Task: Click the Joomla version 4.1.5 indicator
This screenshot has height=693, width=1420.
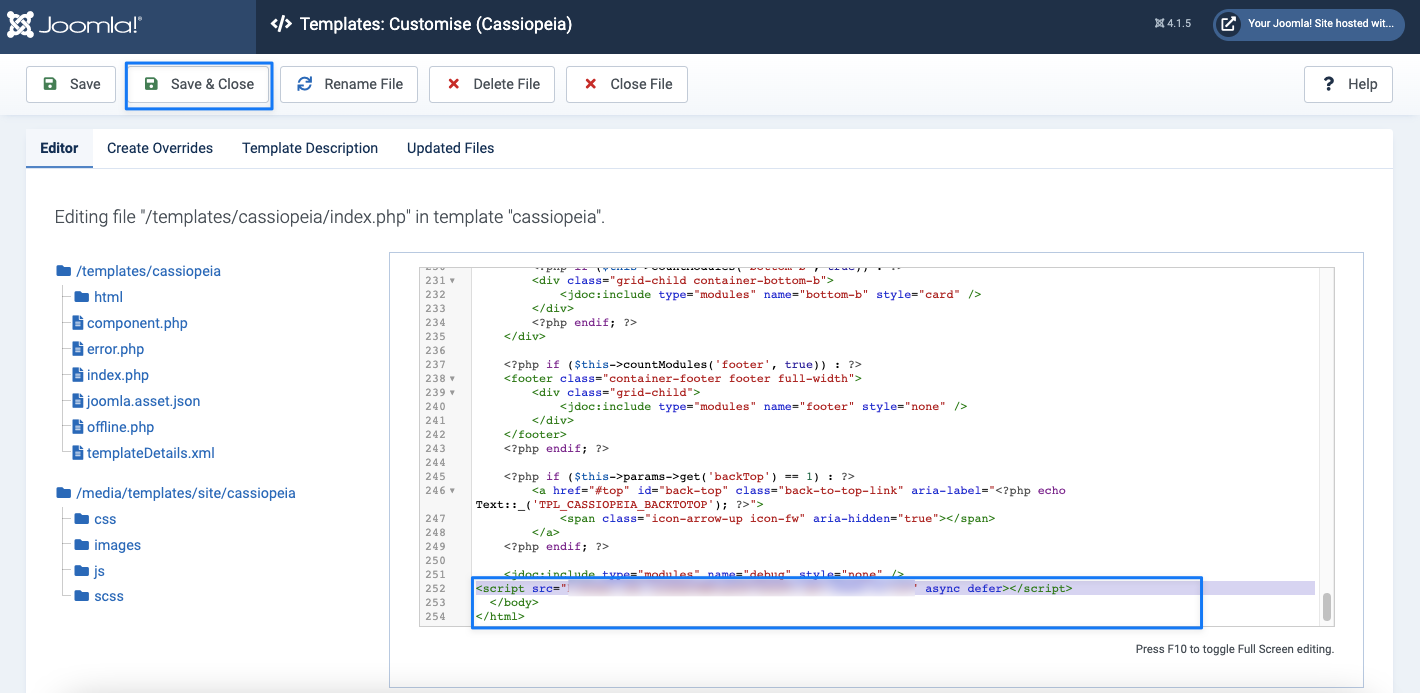Action: 1172,24
